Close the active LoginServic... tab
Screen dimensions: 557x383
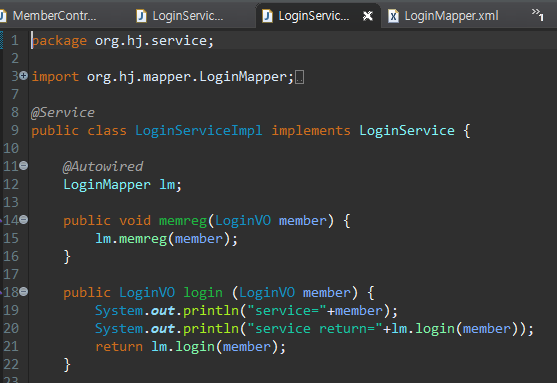(x=368, y=16)
